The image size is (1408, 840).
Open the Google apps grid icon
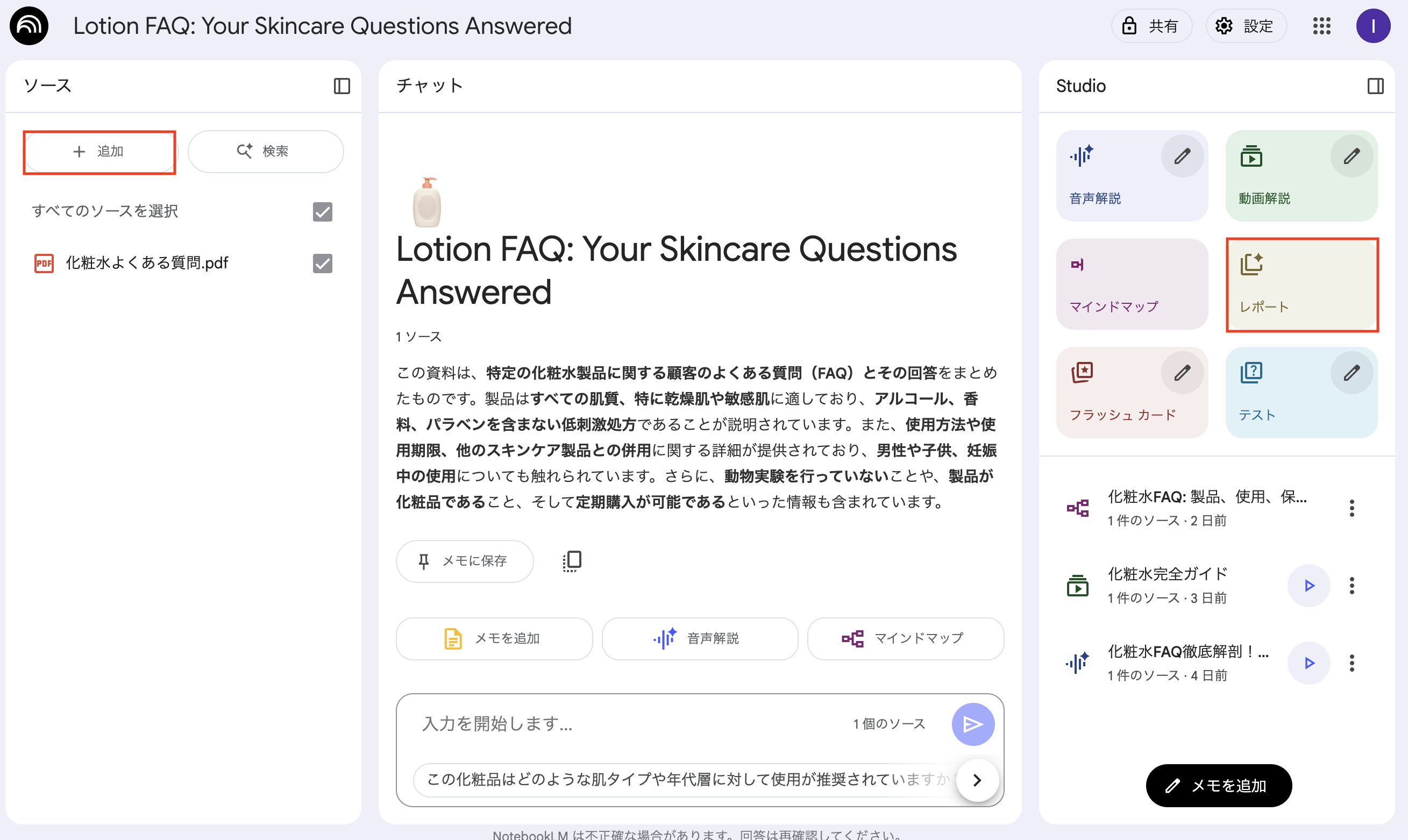coord(1321,26)
